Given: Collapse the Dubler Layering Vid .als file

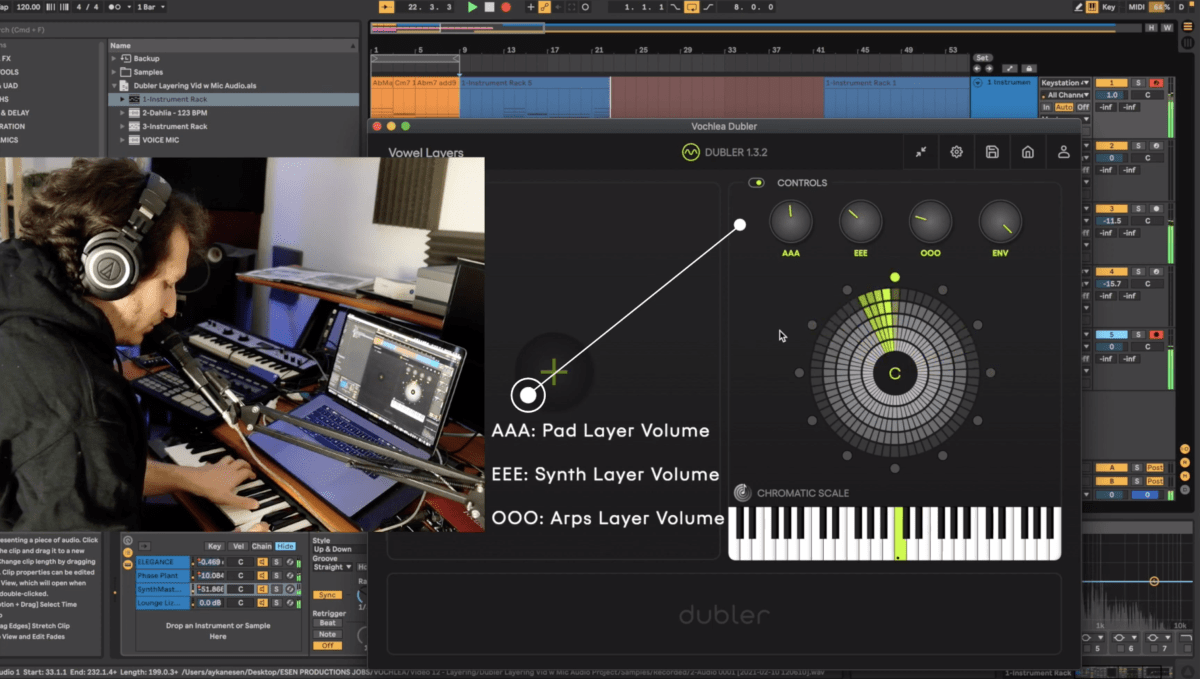Looking at the screenshot, I should click(114, 86).
